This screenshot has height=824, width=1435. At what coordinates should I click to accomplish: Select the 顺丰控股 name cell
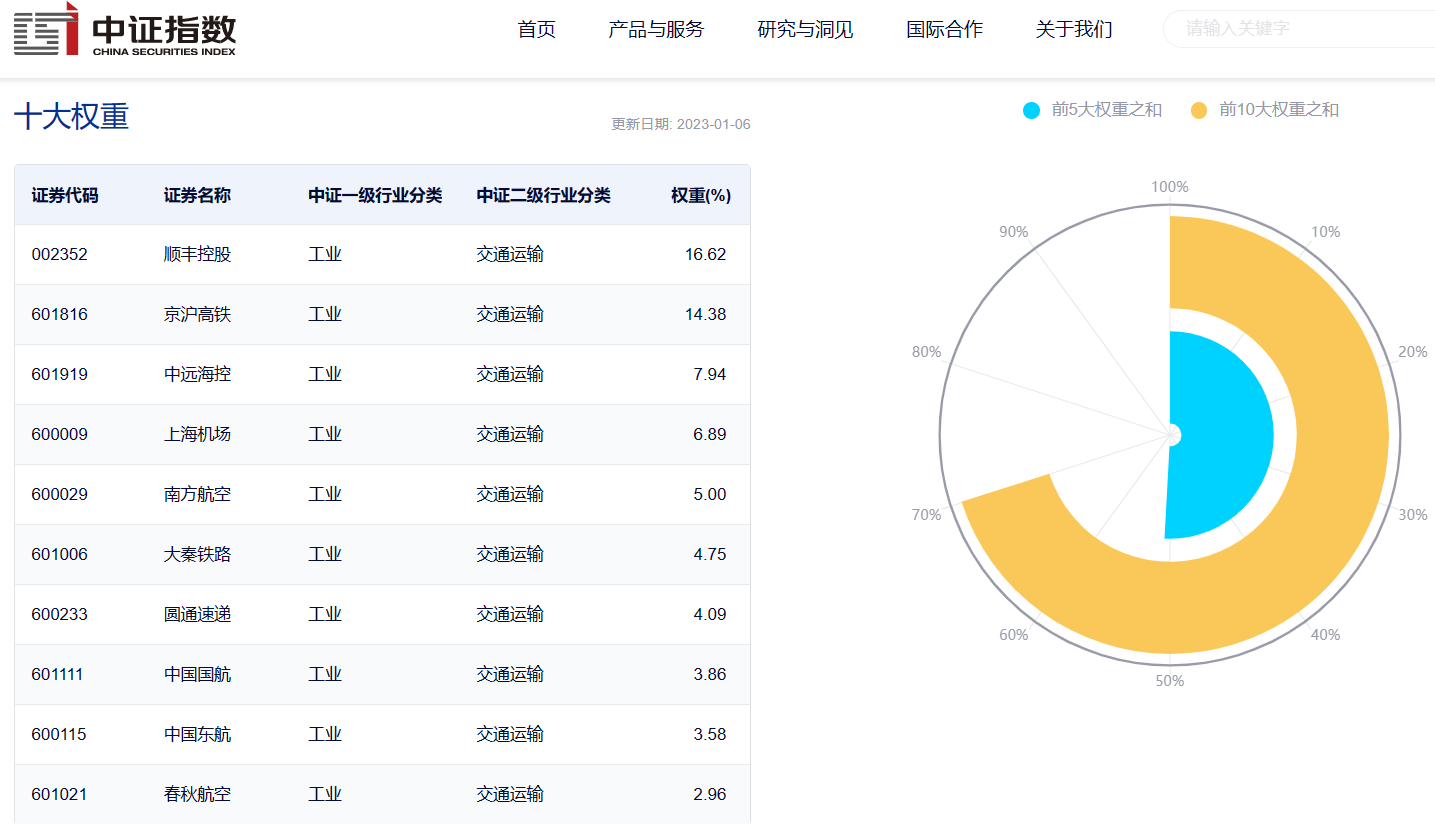point(197,254)
